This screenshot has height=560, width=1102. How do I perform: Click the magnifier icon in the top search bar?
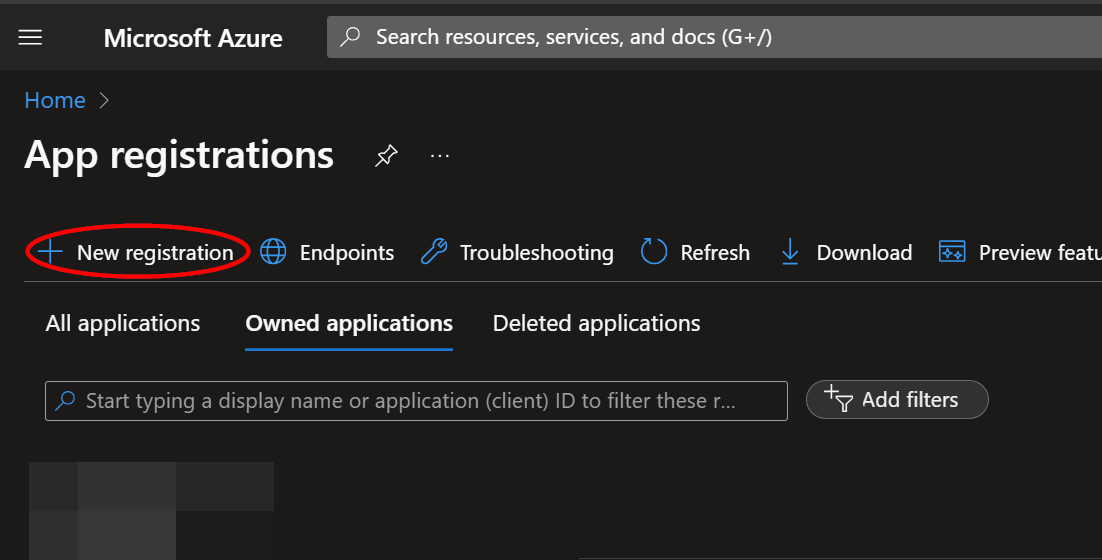point(350,37)
